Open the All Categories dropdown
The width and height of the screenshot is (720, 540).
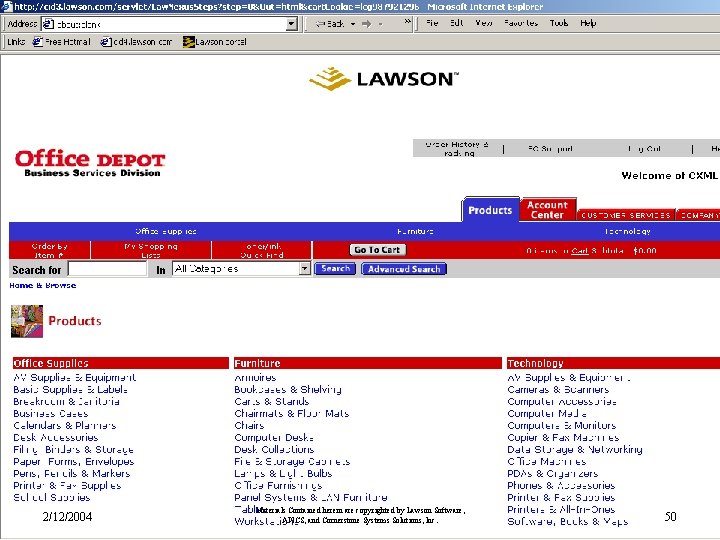[x=242, y=269]
